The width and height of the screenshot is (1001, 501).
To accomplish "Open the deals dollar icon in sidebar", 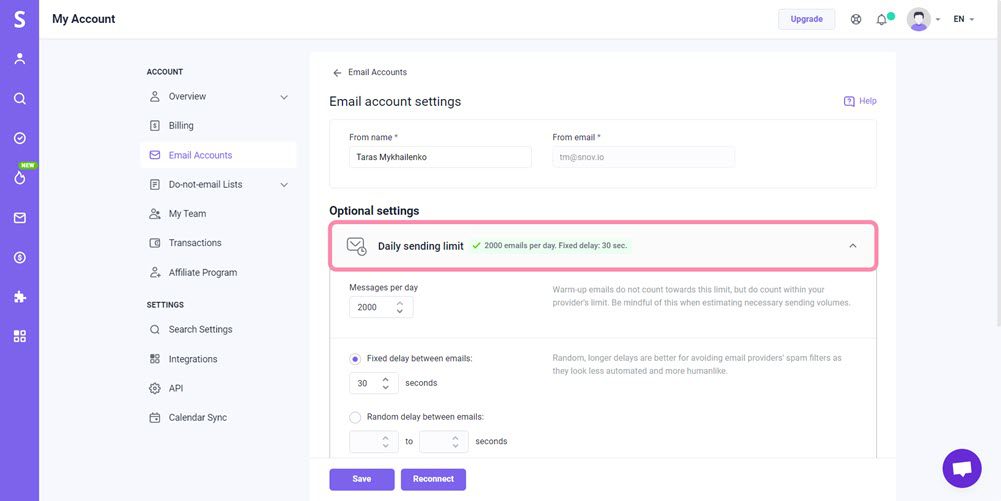I will click(20, 257).
